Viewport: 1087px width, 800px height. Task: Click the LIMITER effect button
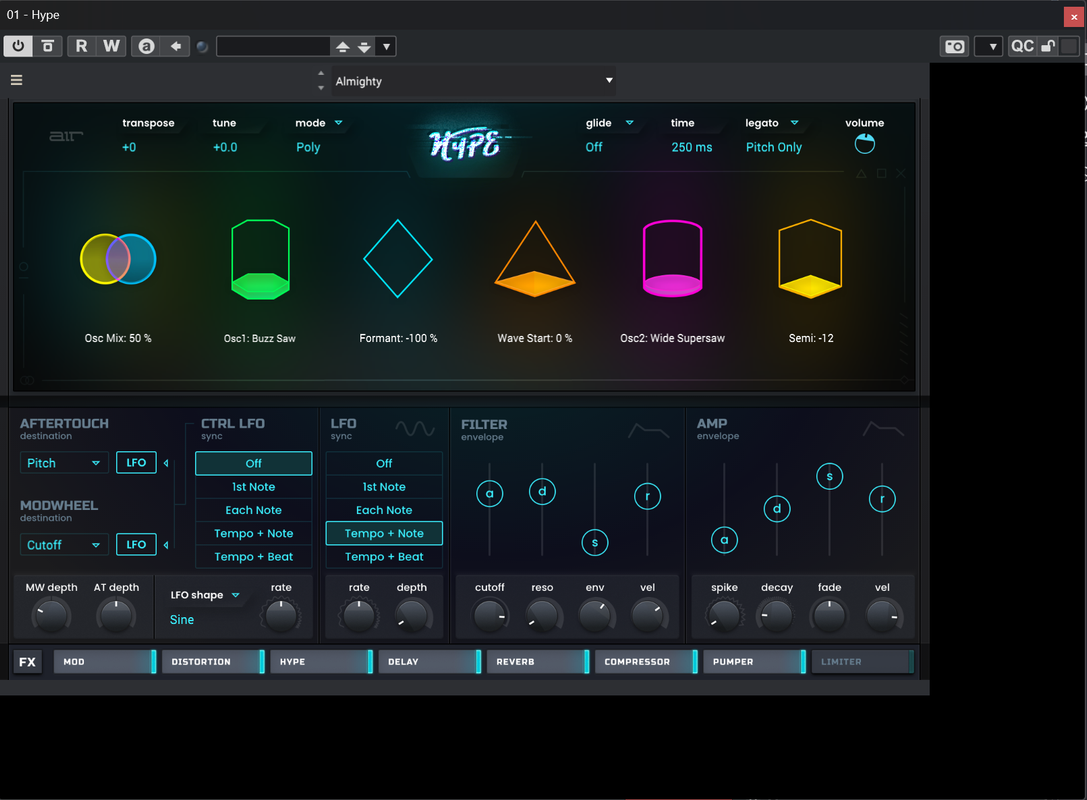point(862,662)
